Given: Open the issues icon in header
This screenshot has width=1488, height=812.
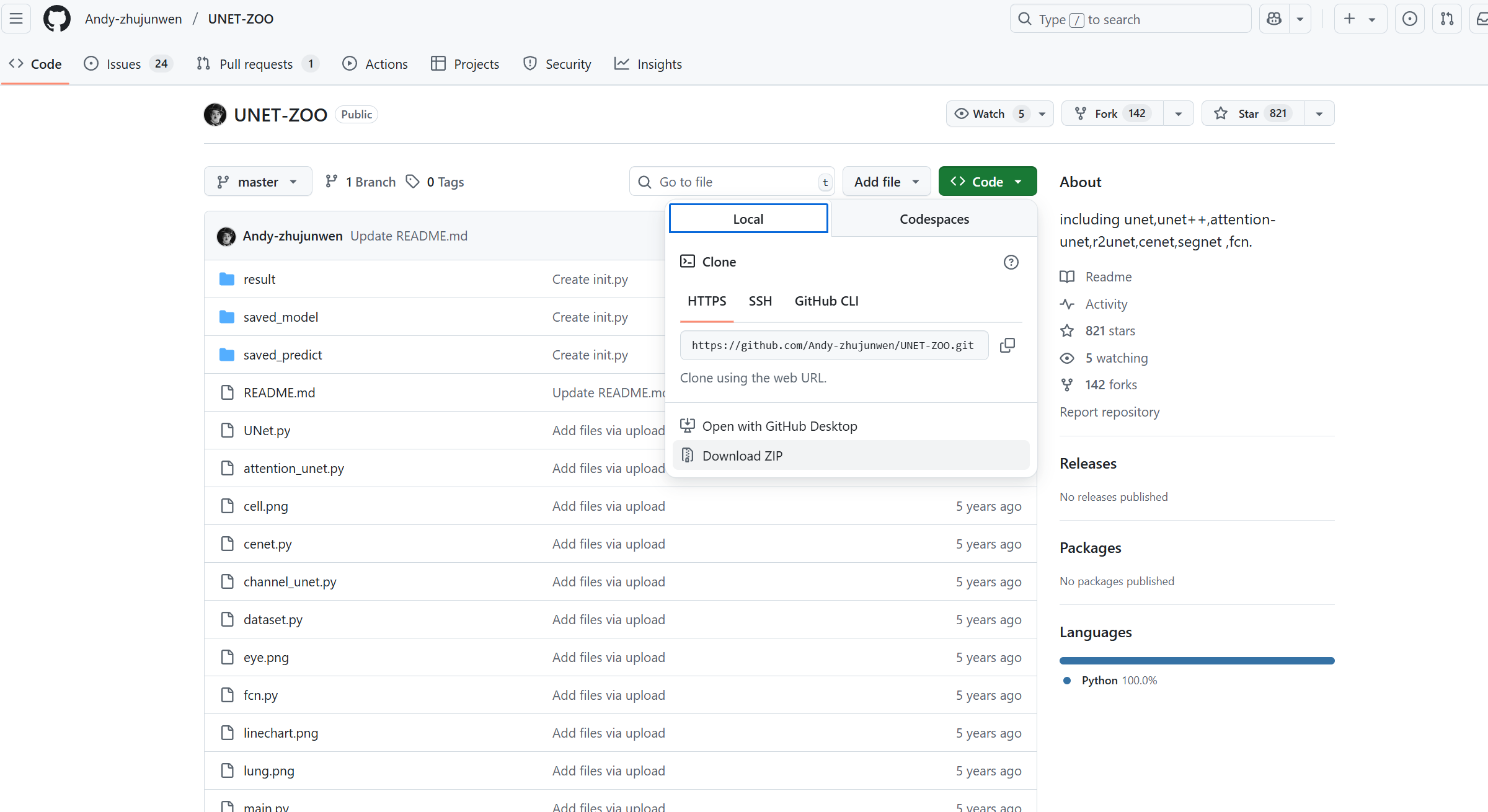Looking at the screenshot, I should tap(1409, 19).
